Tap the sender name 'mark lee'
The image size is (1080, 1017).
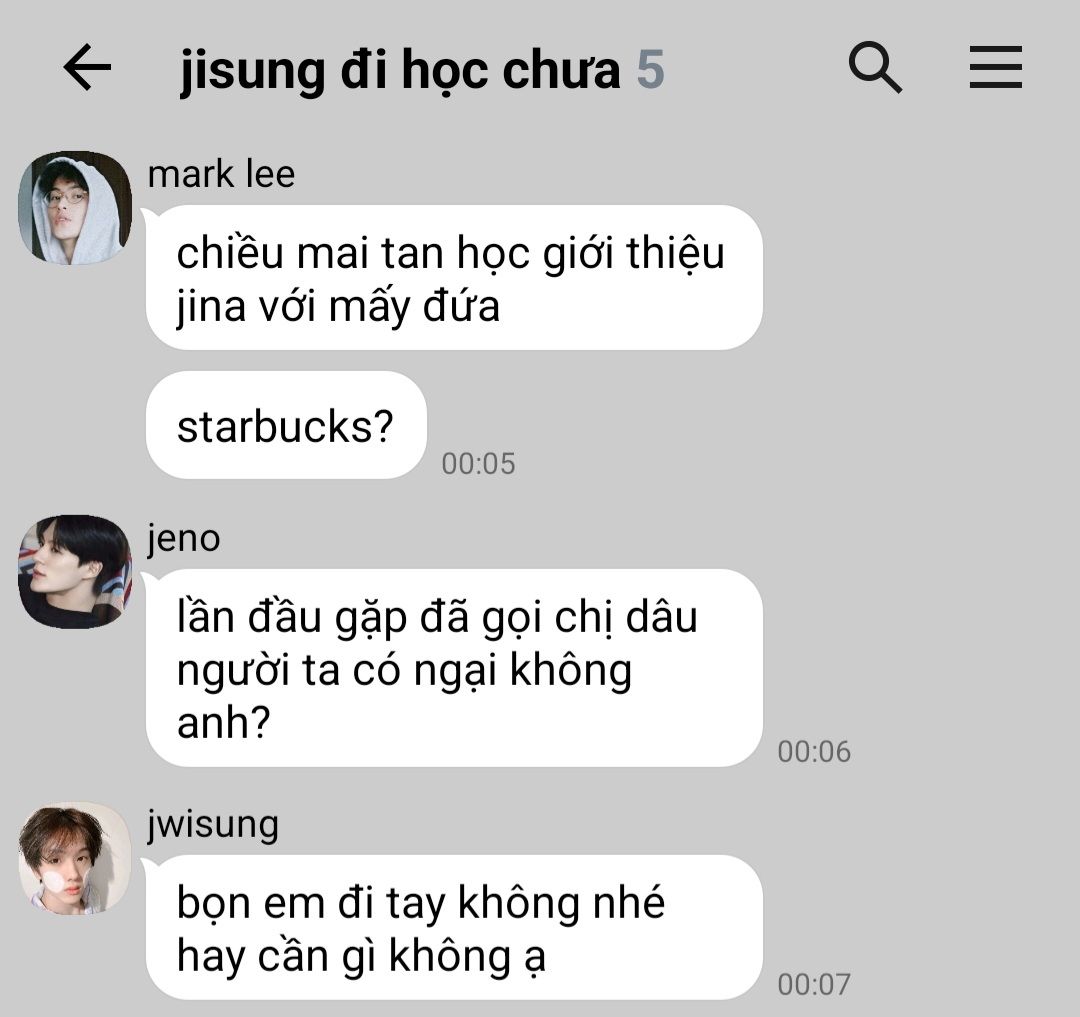(x=221, y=174)
